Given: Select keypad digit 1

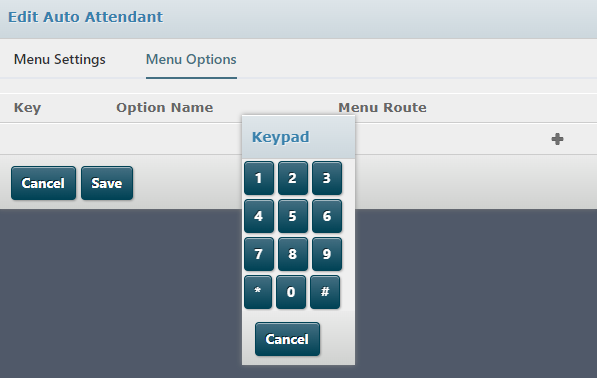Looking at the screenshot, I should 259,178.
